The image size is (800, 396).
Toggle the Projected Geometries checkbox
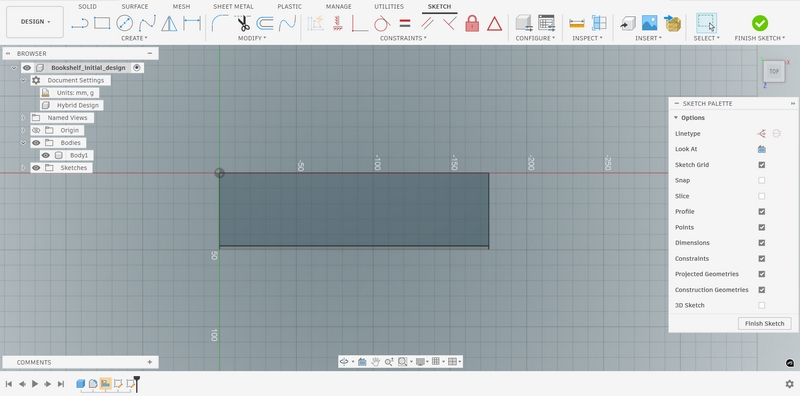coord(762,274)
